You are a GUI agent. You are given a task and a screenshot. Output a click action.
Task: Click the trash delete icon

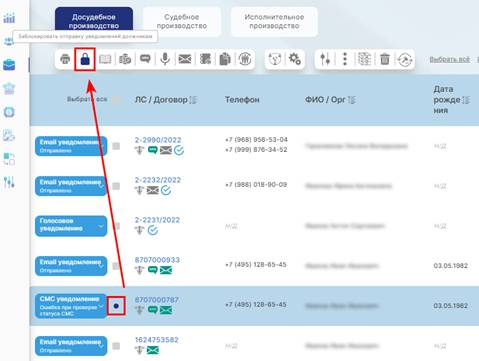tap(385, 59)
